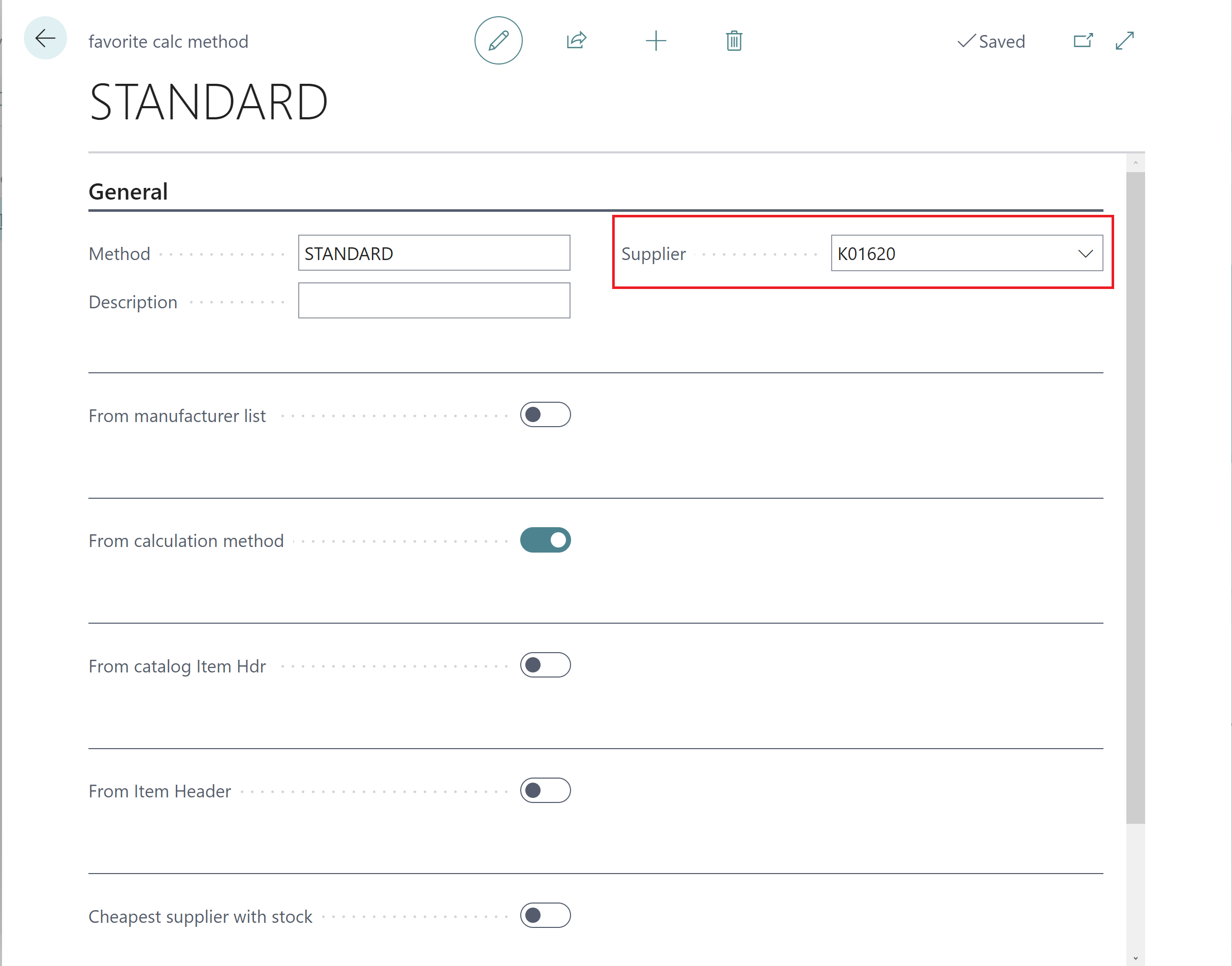1232x966 pixels.
Task: Click the favorite calc method caption
Action: 169,41
